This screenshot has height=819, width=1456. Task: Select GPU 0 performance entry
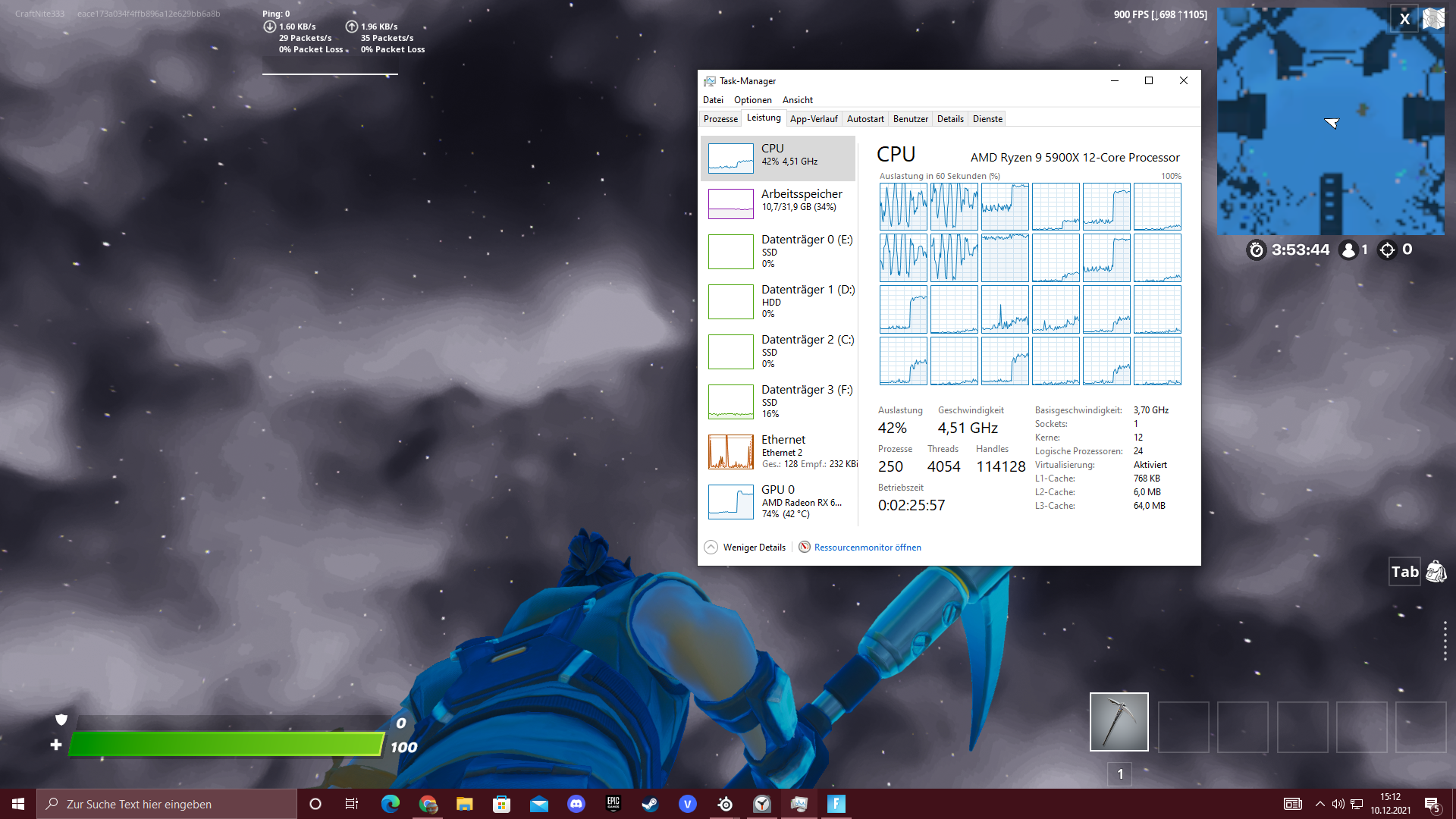point(780,501)
